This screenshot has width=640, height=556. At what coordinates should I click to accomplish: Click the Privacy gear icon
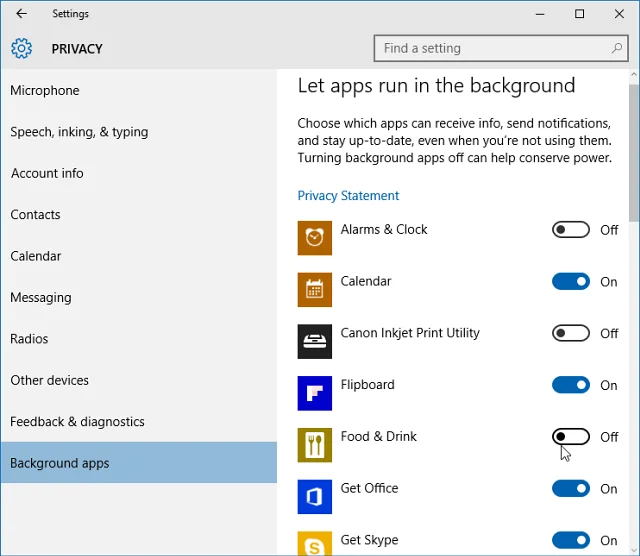[21, 49]
